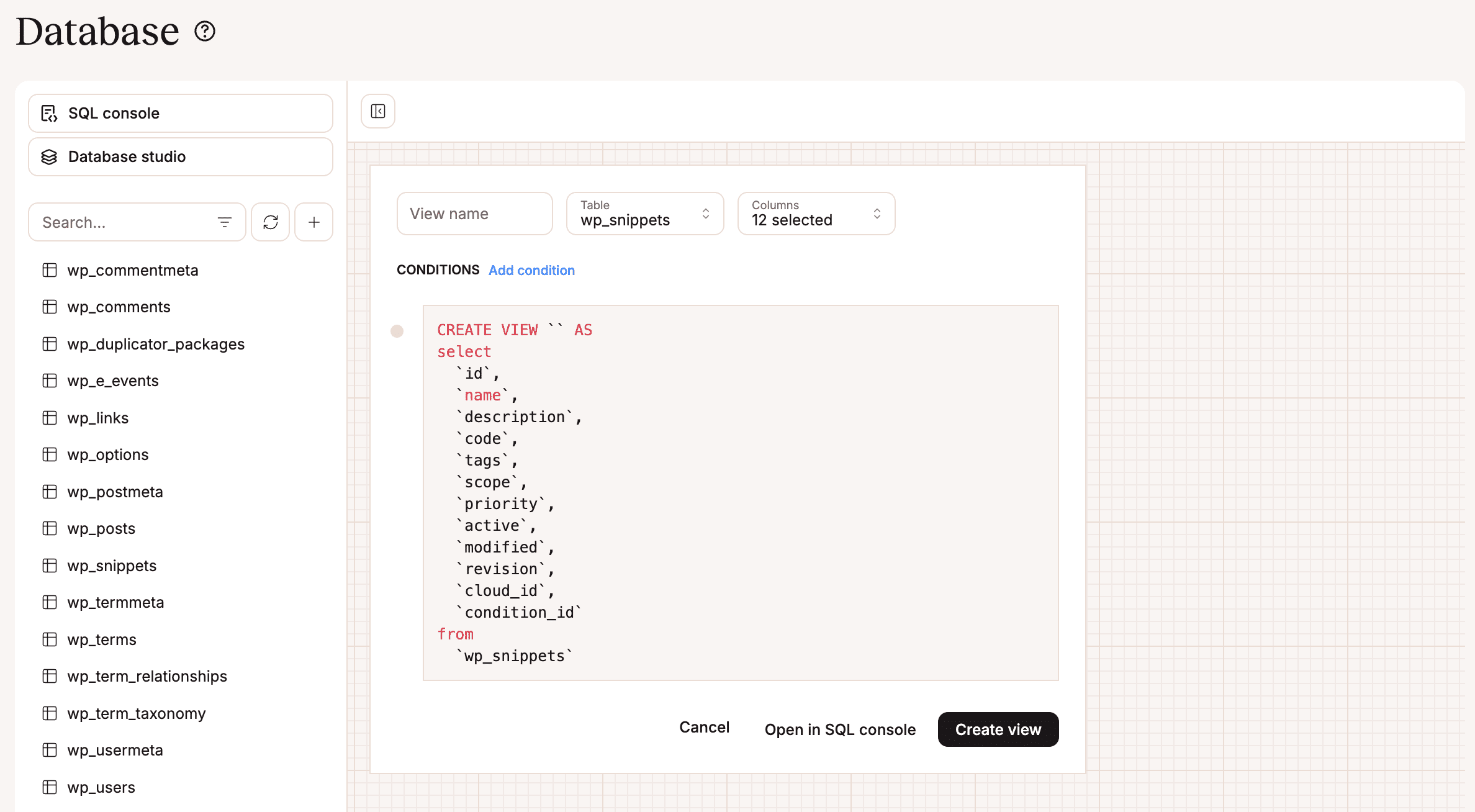
Task: Click the filter icon in the search bar
Action: tap(224, 222)
